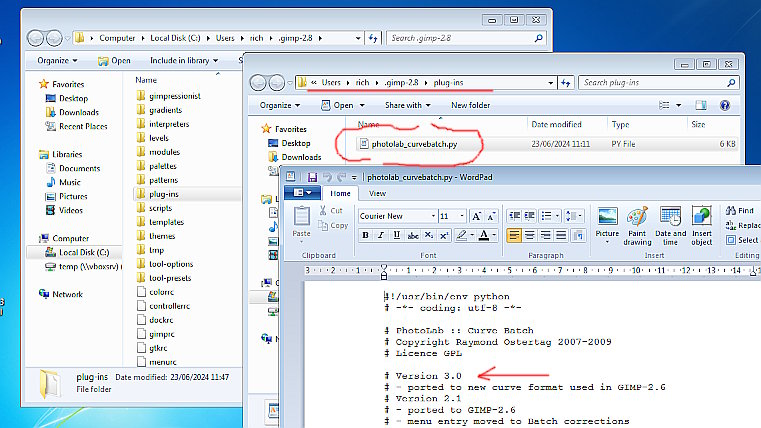This screenshot has width=761, height=428.
Task: Click the first-line indent marker on WordPad ruler
Action: point(384,267)
